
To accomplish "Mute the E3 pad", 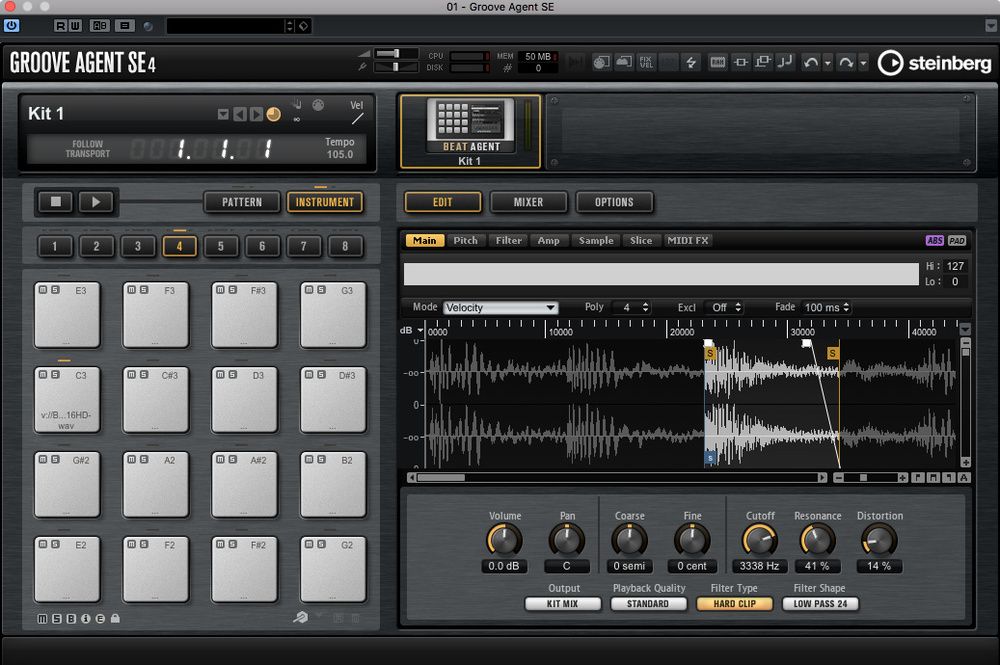I will (x=43, y=290).
